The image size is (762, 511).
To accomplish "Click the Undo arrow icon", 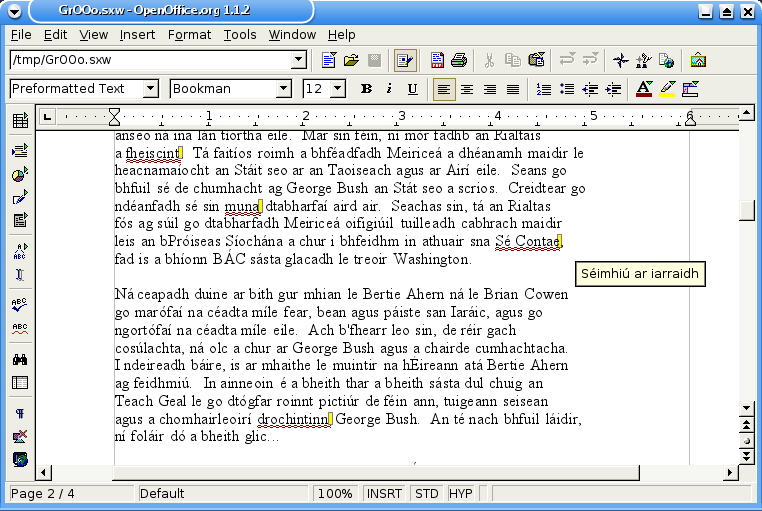I will [x=567, y=60].
